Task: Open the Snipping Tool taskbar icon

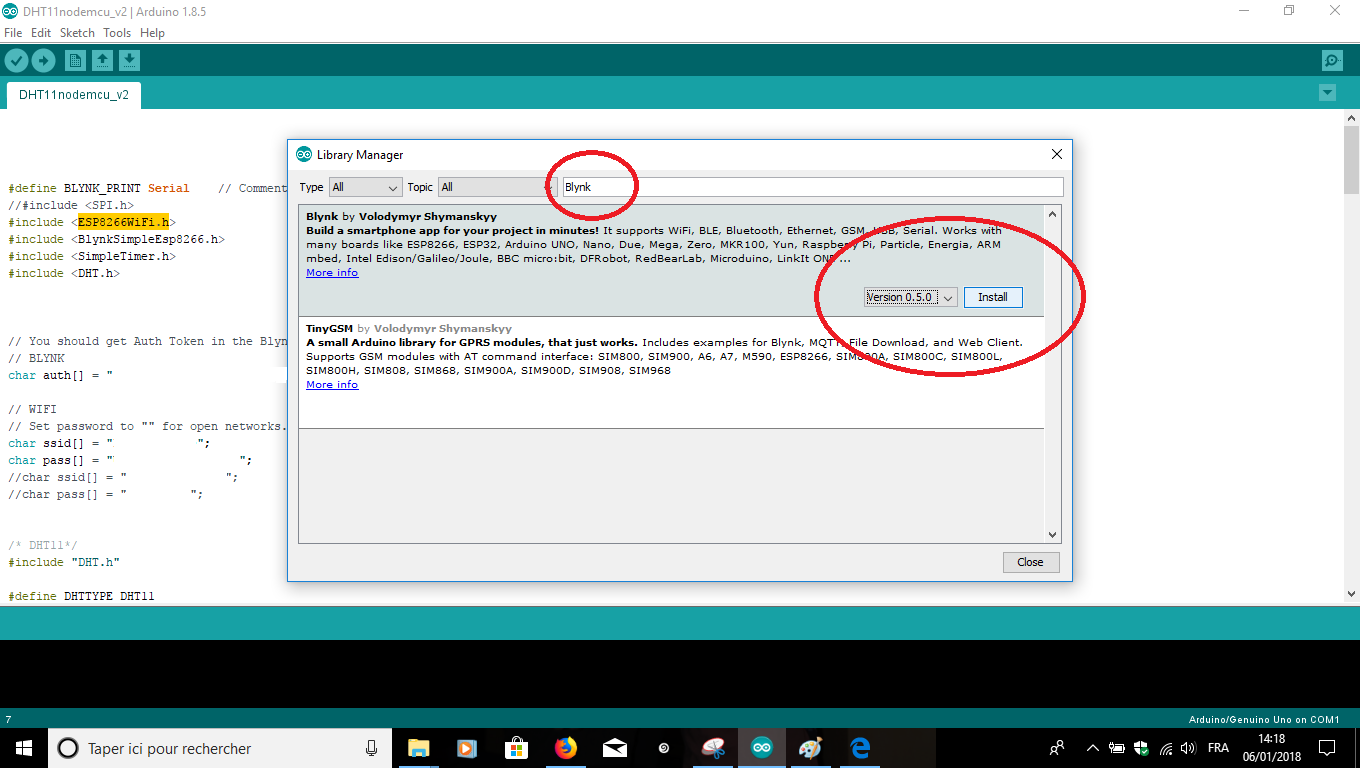Action: (x=712, y=748)
